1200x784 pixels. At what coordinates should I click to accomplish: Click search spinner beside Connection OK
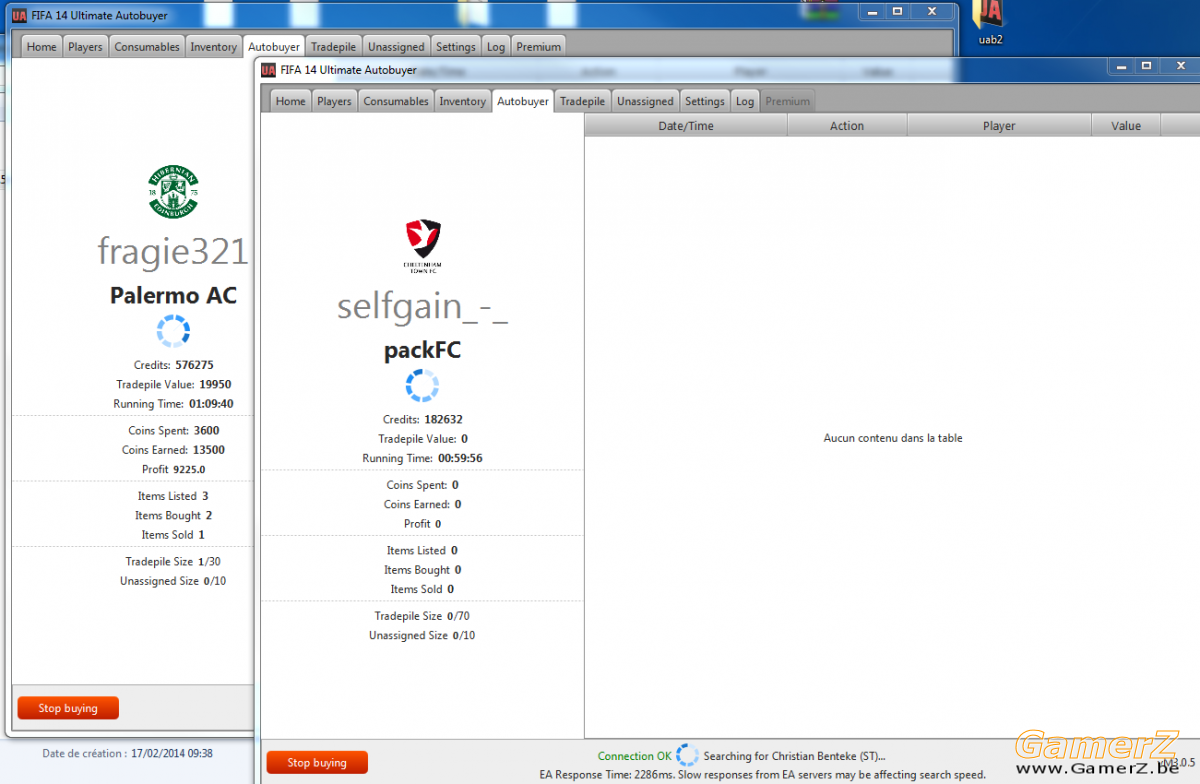pyautogui.click(x=687, y=756)
